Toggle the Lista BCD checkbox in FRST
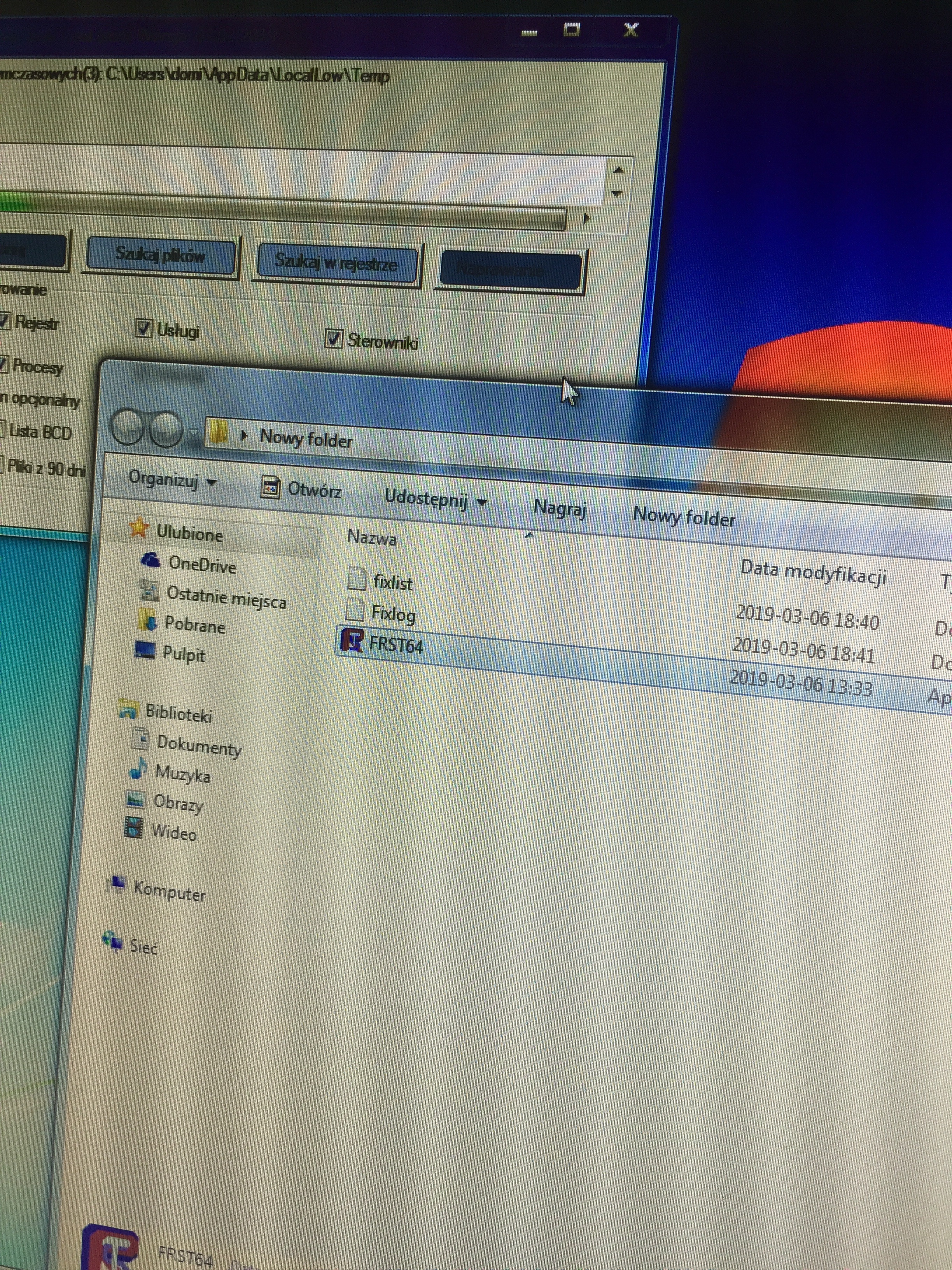This screenshot has height=1270, width=952. [2, 430]
